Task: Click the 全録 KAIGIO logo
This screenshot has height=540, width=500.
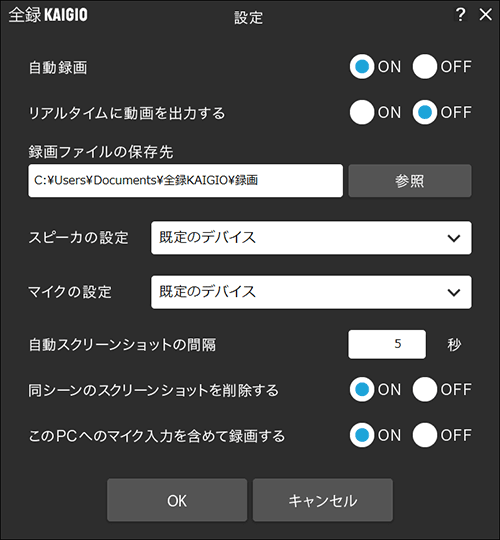Action: click(x=48, y=15)
